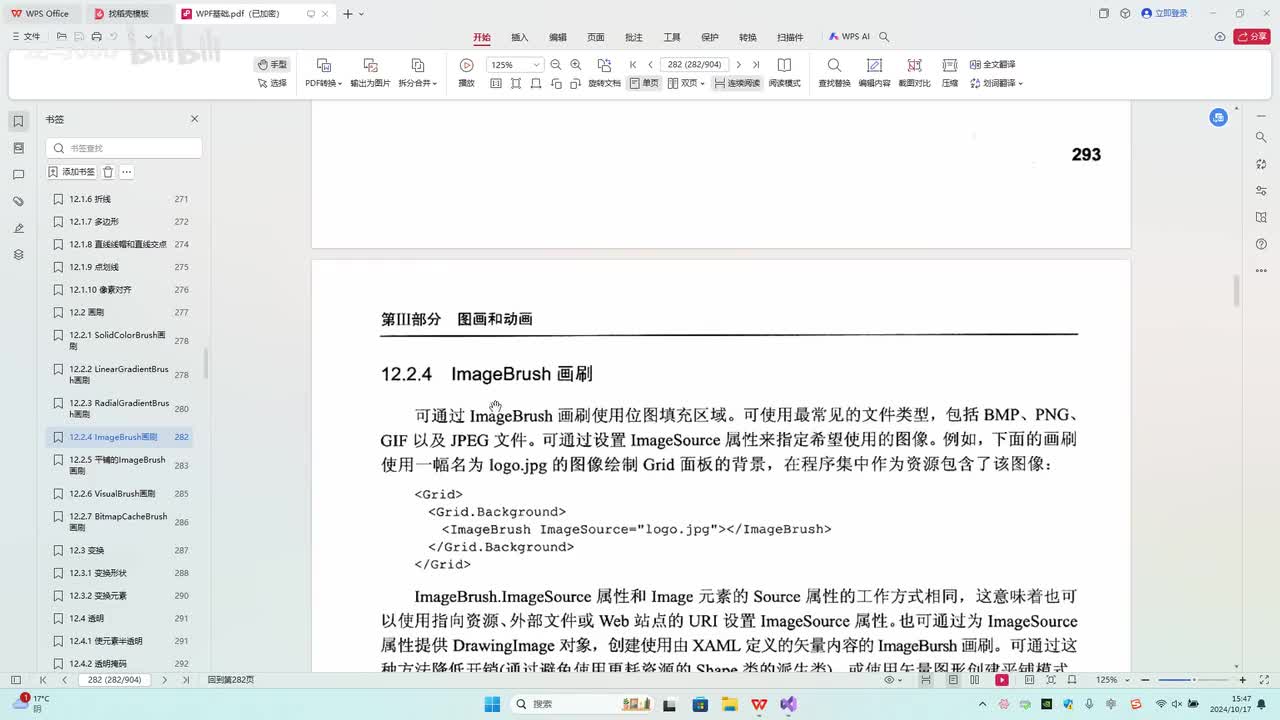This screenshot has width=1280, height=720.
Task: Start the 播放 slideshow playback
Action: pos(466,73)
